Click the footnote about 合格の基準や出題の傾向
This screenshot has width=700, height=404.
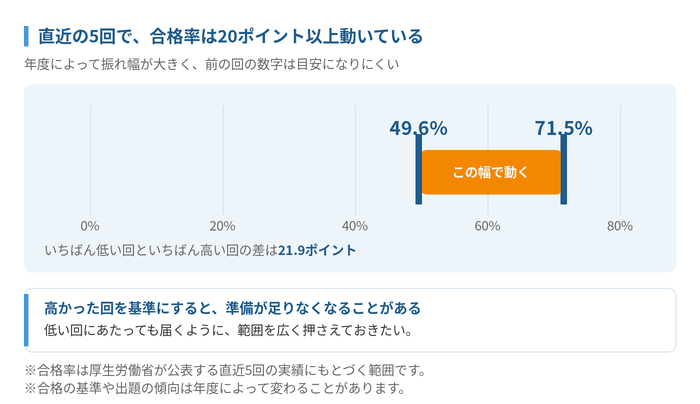point(215,388)
